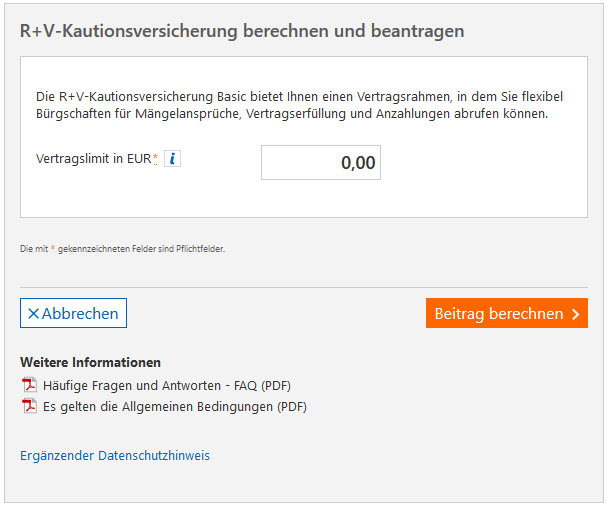607x508 pixels.
Task: Click the Kautionsversicherung Basic description paragraph
Action: [x=300, y=105]
